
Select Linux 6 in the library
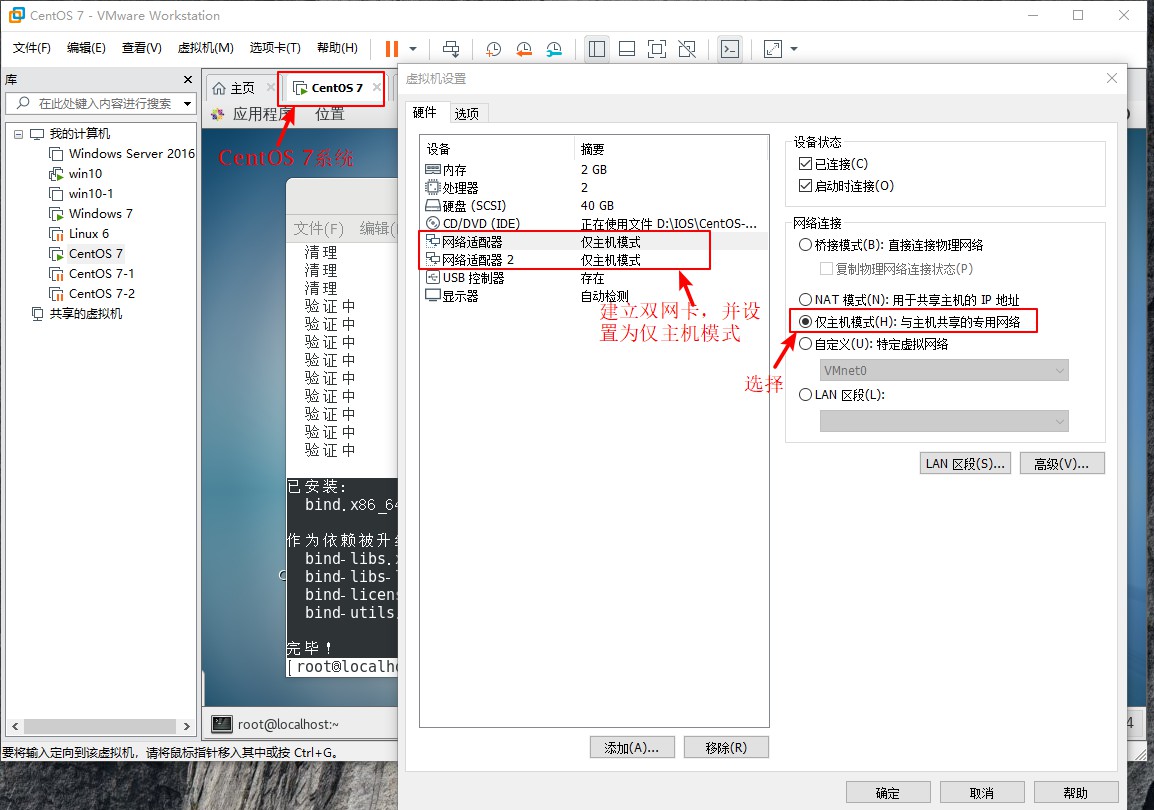[79, 233]
